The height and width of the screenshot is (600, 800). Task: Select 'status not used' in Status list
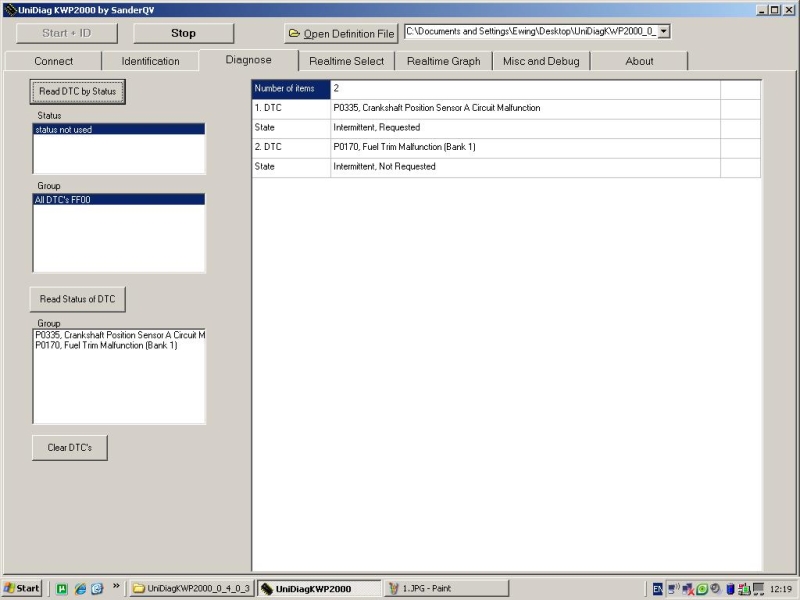tap(118, 130)
